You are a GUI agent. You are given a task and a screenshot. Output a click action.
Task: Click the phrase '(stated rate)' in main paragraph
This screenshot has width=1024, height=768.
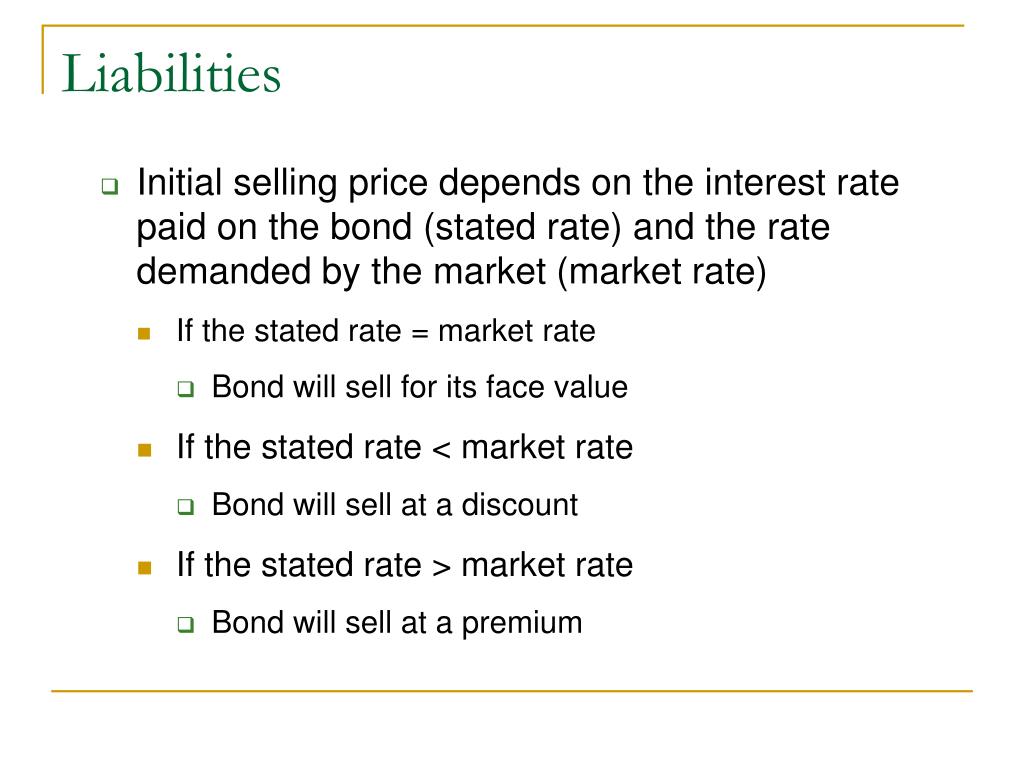pyautogui.click(x=522, y=227)
